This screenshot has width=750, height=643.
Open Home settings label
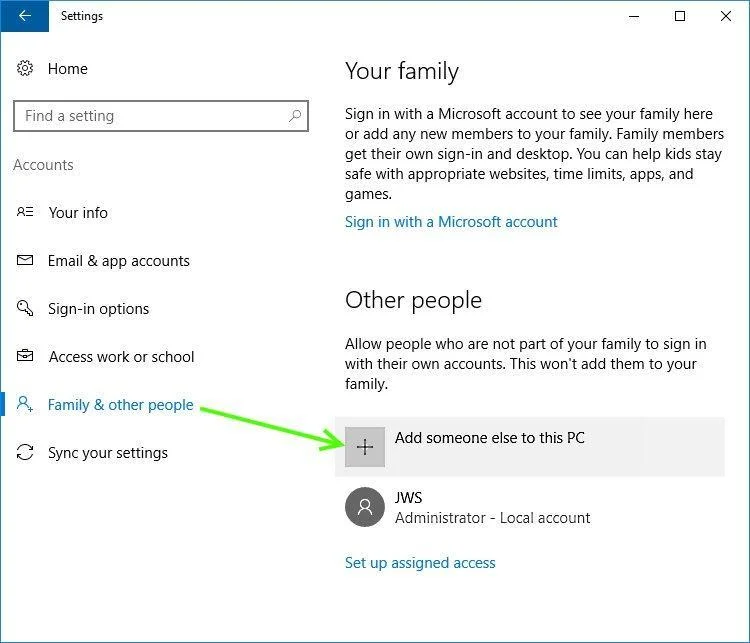pyautogui.click(x=67, y=69)
